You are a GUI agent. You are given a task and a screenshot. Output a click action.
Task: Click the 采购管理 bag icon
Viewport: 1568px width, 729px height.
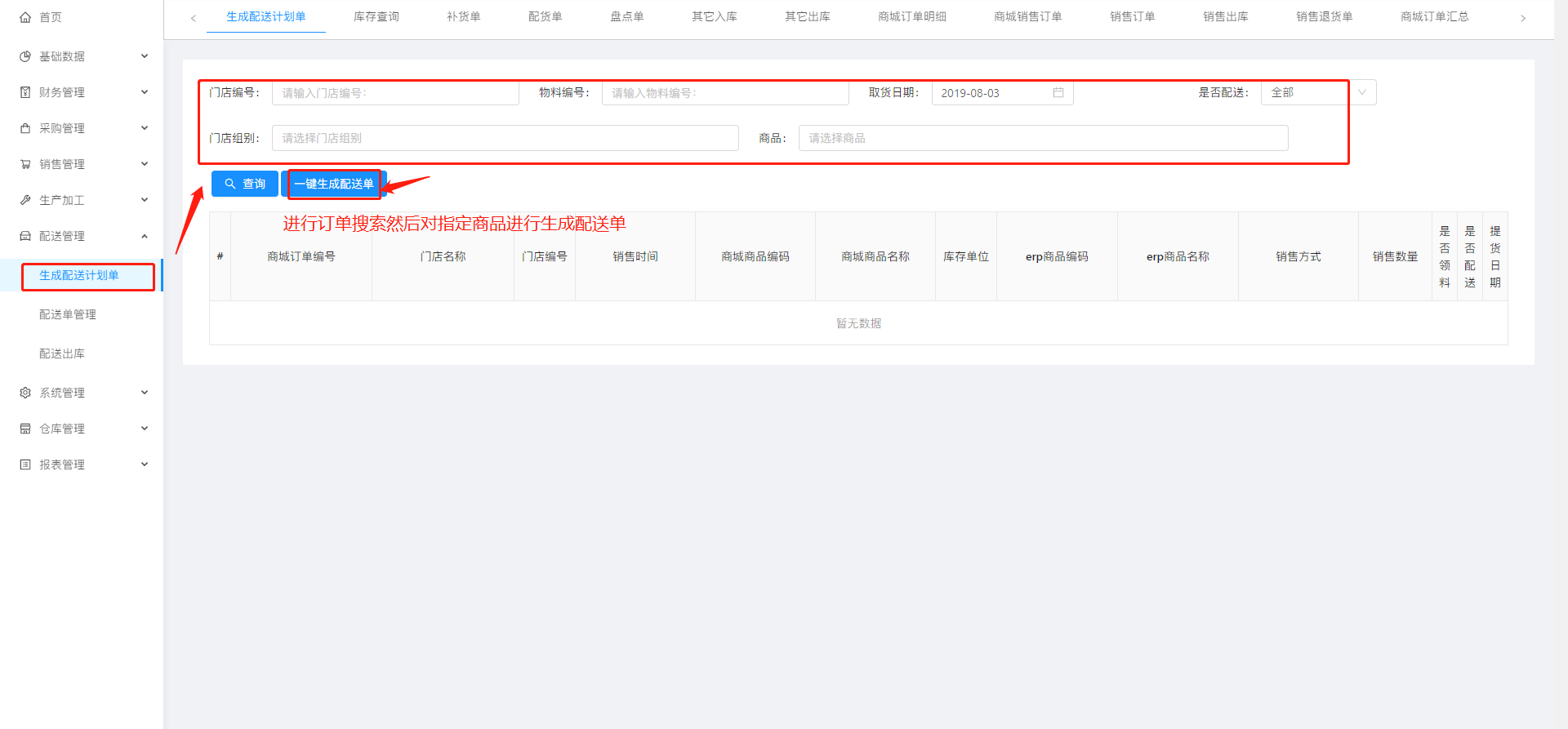25,128
